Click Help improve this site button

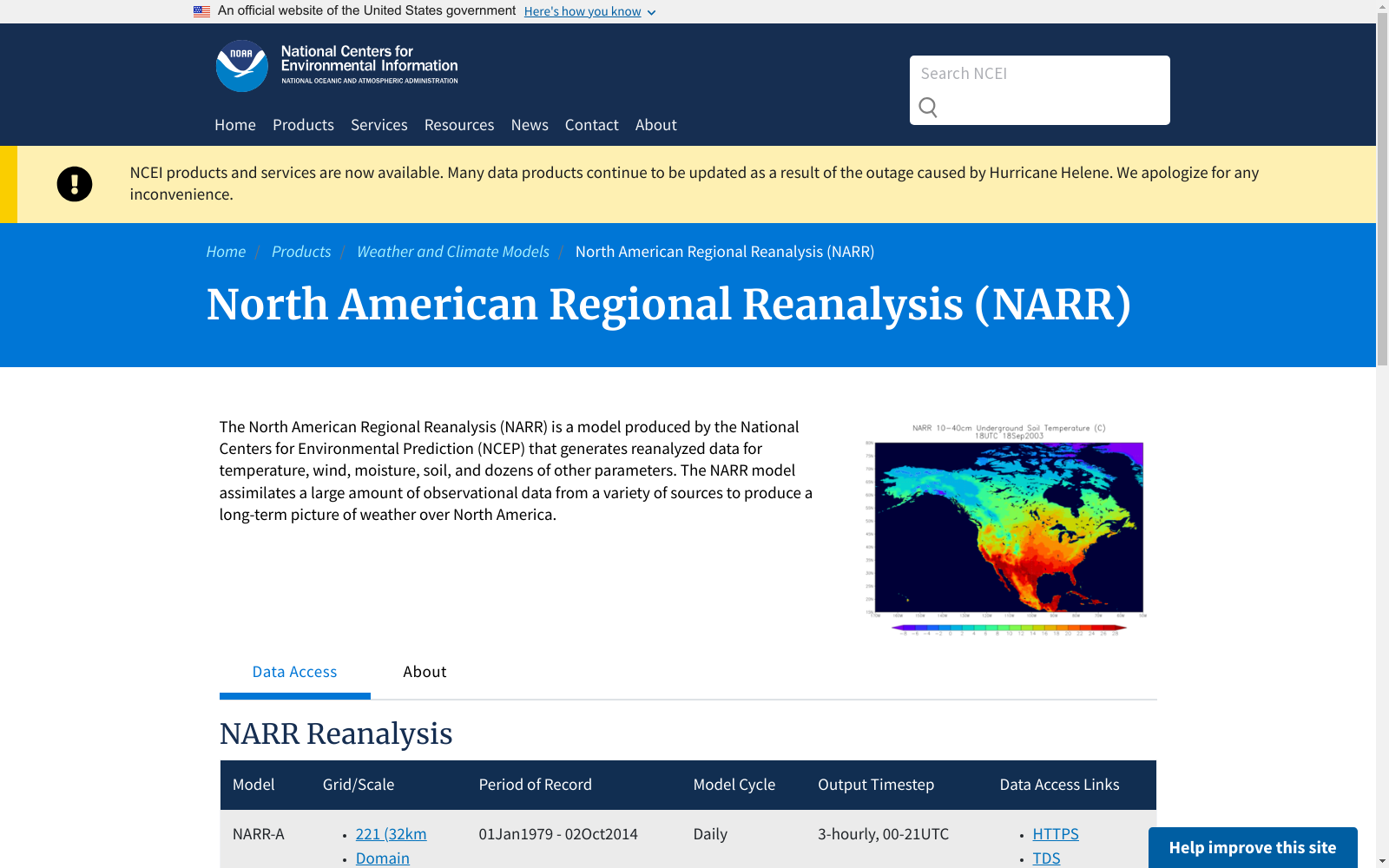(x=1253, y=848)
